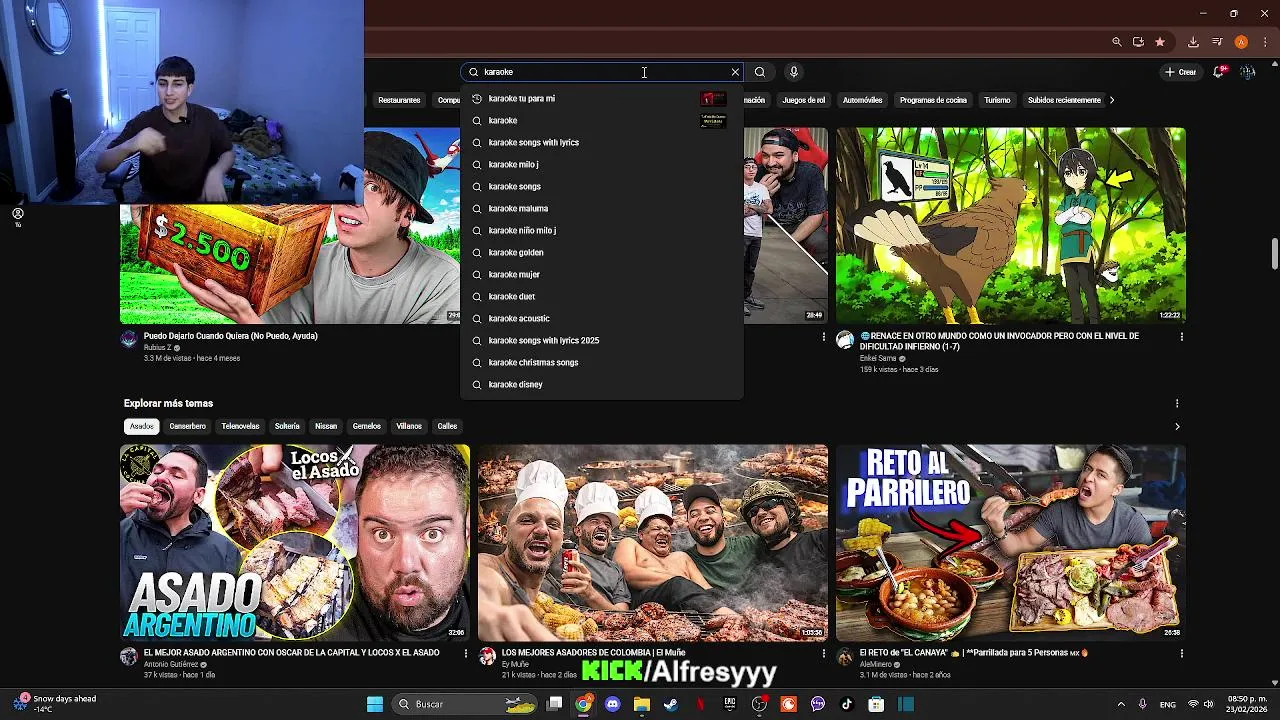Click the Crear button
Viewport: 1280px width, 720px height.
tap(1180, 72)
